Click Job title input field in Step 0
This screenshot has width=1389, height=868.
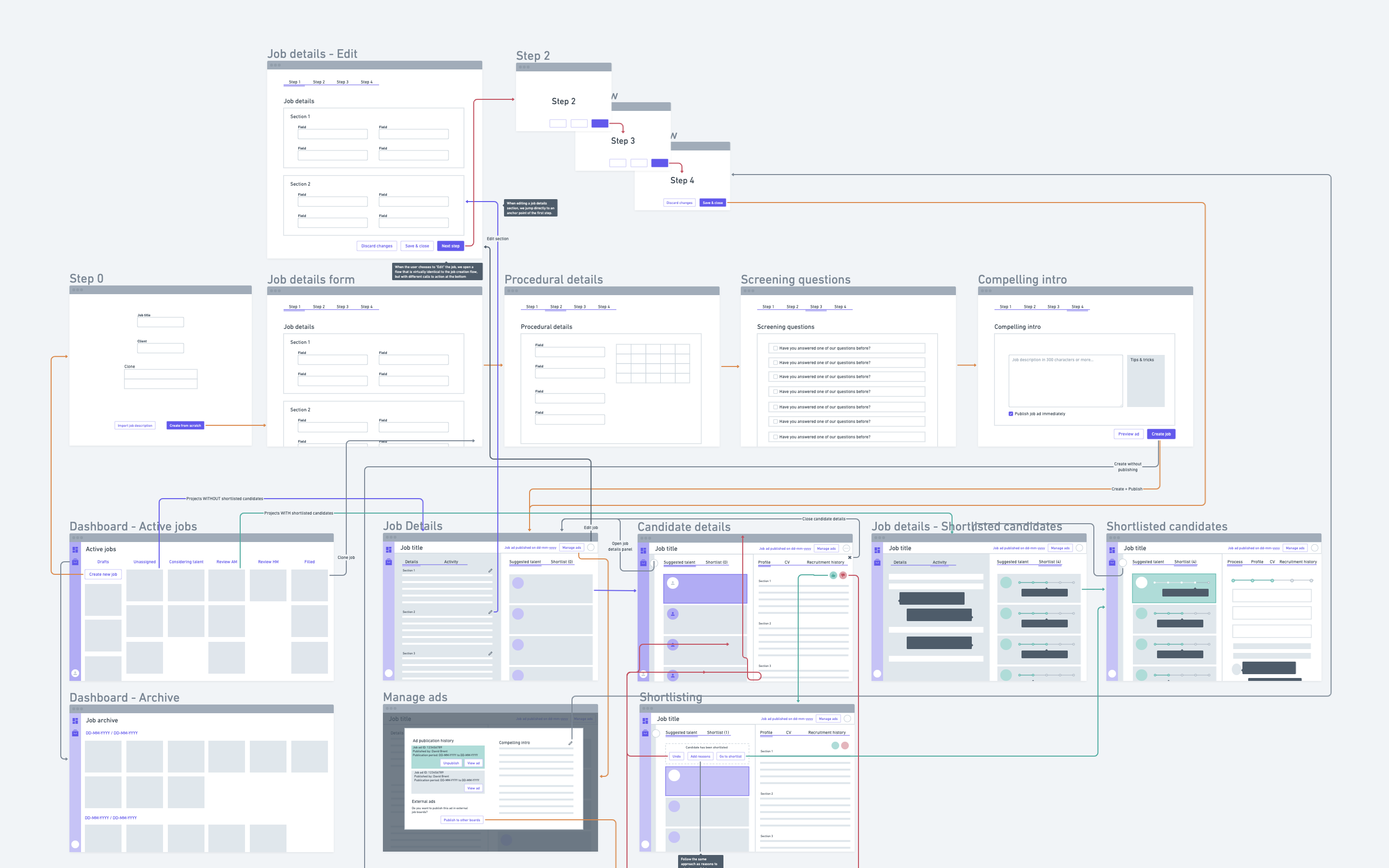(160, 323)
